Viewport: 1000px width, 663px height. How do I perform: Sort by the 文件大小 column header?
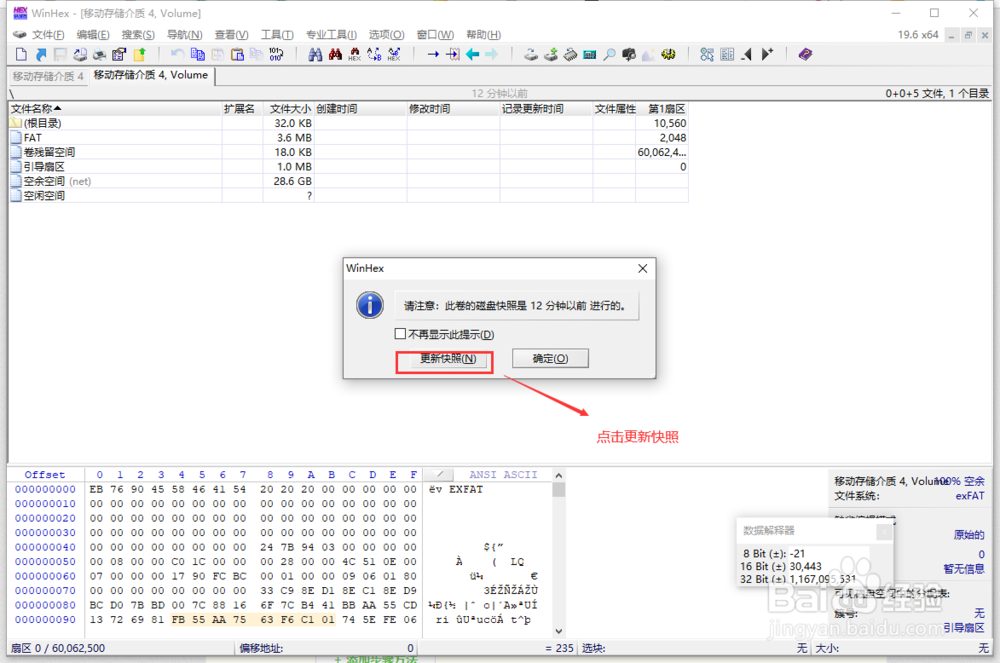point(289,109)
